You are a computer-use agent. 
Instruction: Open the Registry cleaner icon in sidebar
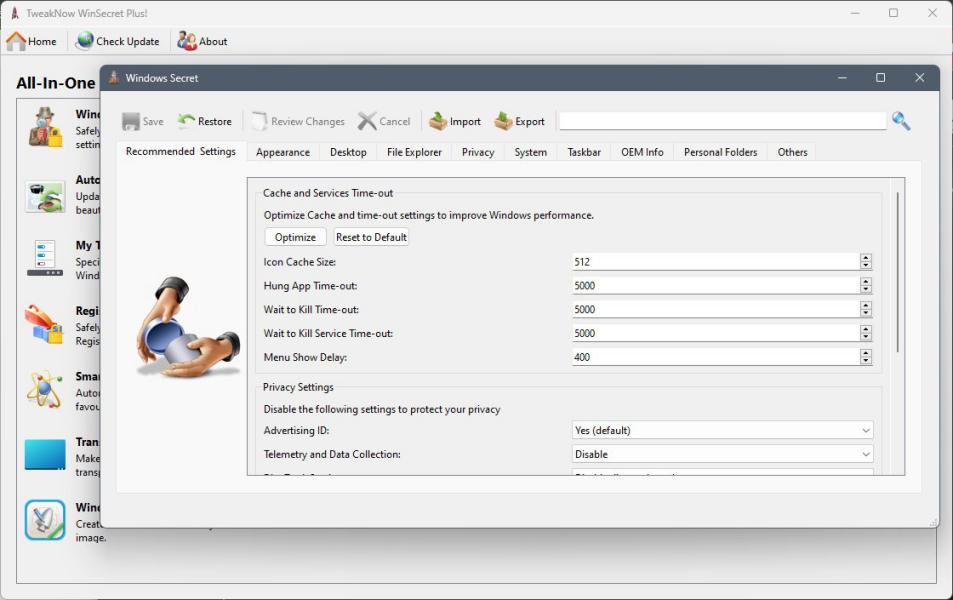pos(44,324)
